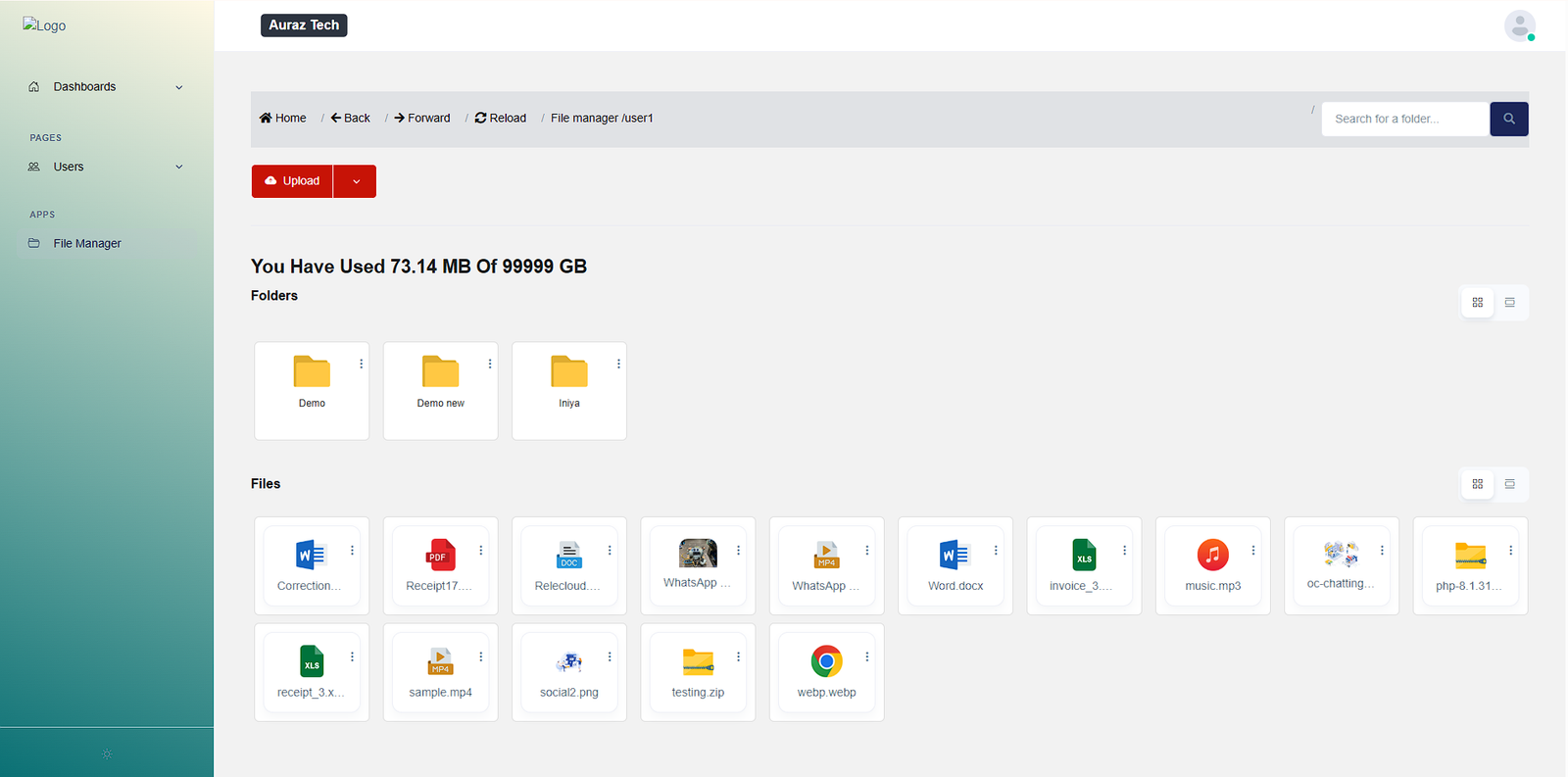Click the user profile avatar
The height and width of the screenshot is (777, 1568).
(1519, 25)
